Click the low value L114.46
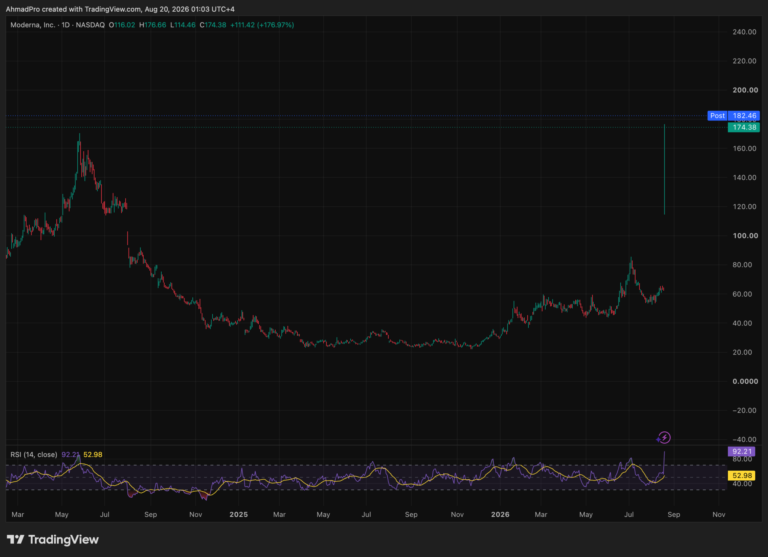 pos(183,25)
